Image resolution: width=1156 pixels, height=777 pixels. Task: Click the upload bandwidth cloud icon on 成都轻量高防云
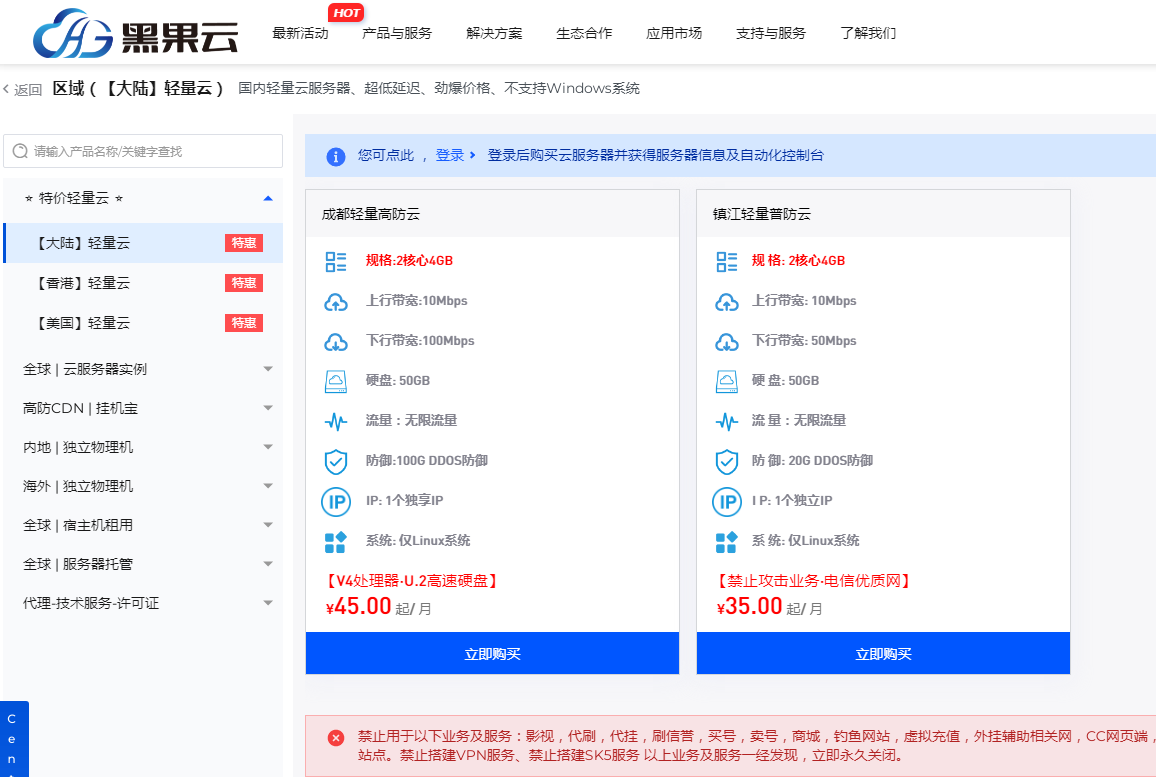336,301
